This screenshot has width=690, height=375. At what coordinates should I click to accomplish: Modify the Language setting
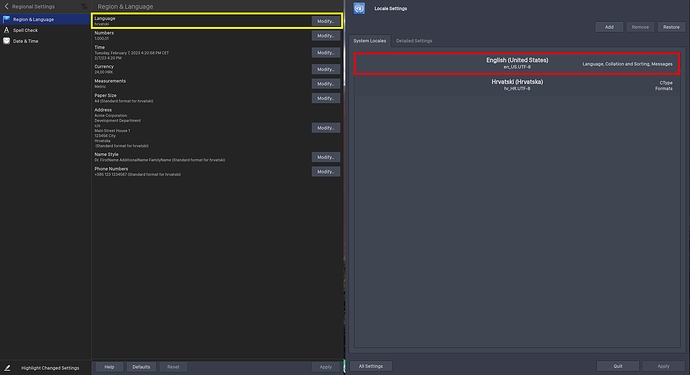click(326, 21)
